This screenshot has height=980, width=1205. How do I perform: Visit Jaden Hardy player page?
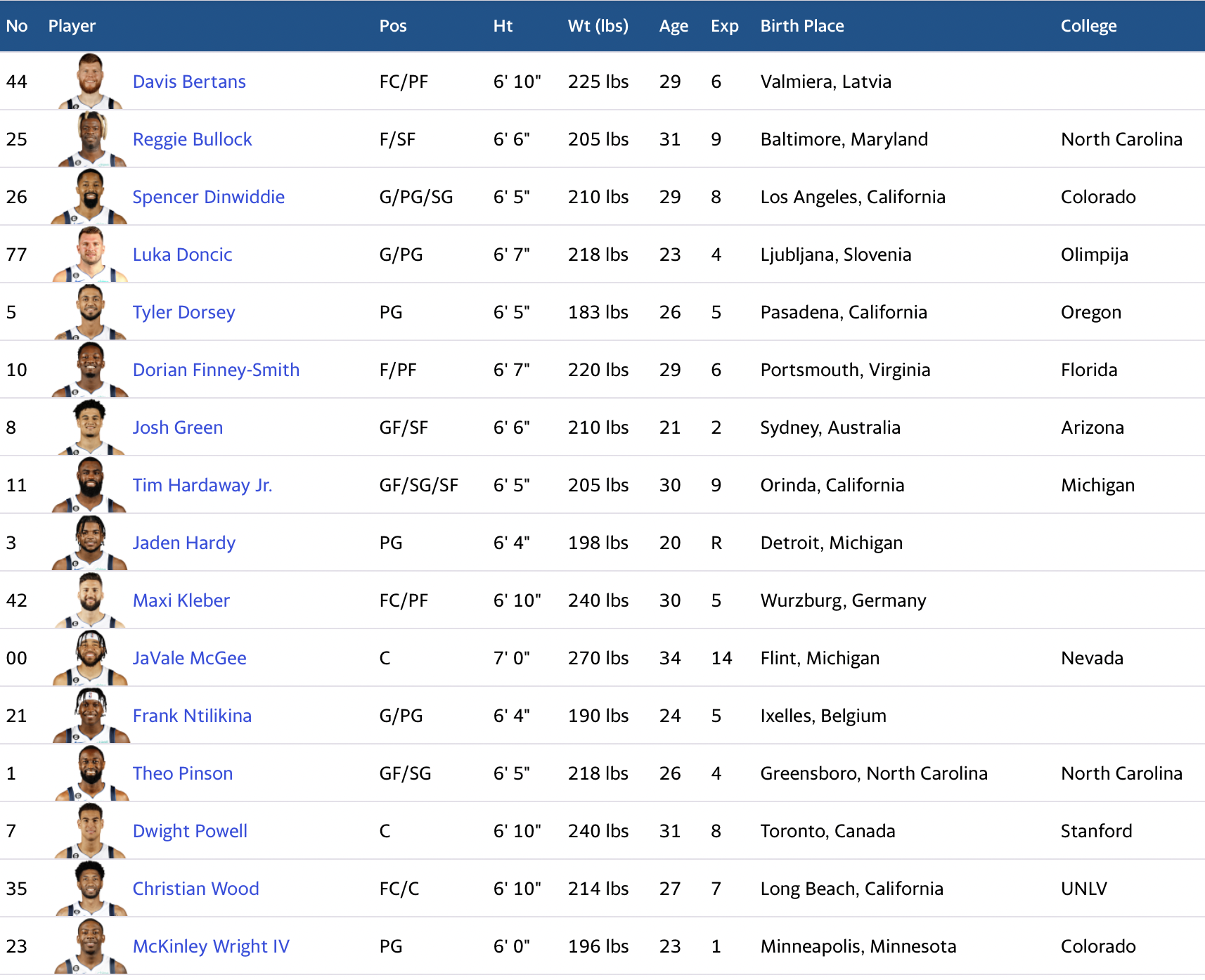(x=184, y=543)
